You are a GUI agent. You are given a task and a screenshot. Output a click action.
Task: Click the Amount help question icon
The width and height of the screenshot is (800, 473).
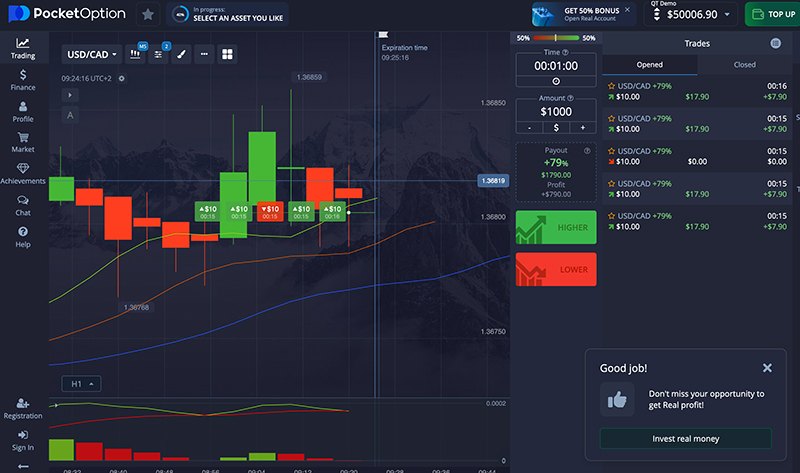[x=570, y=98]
